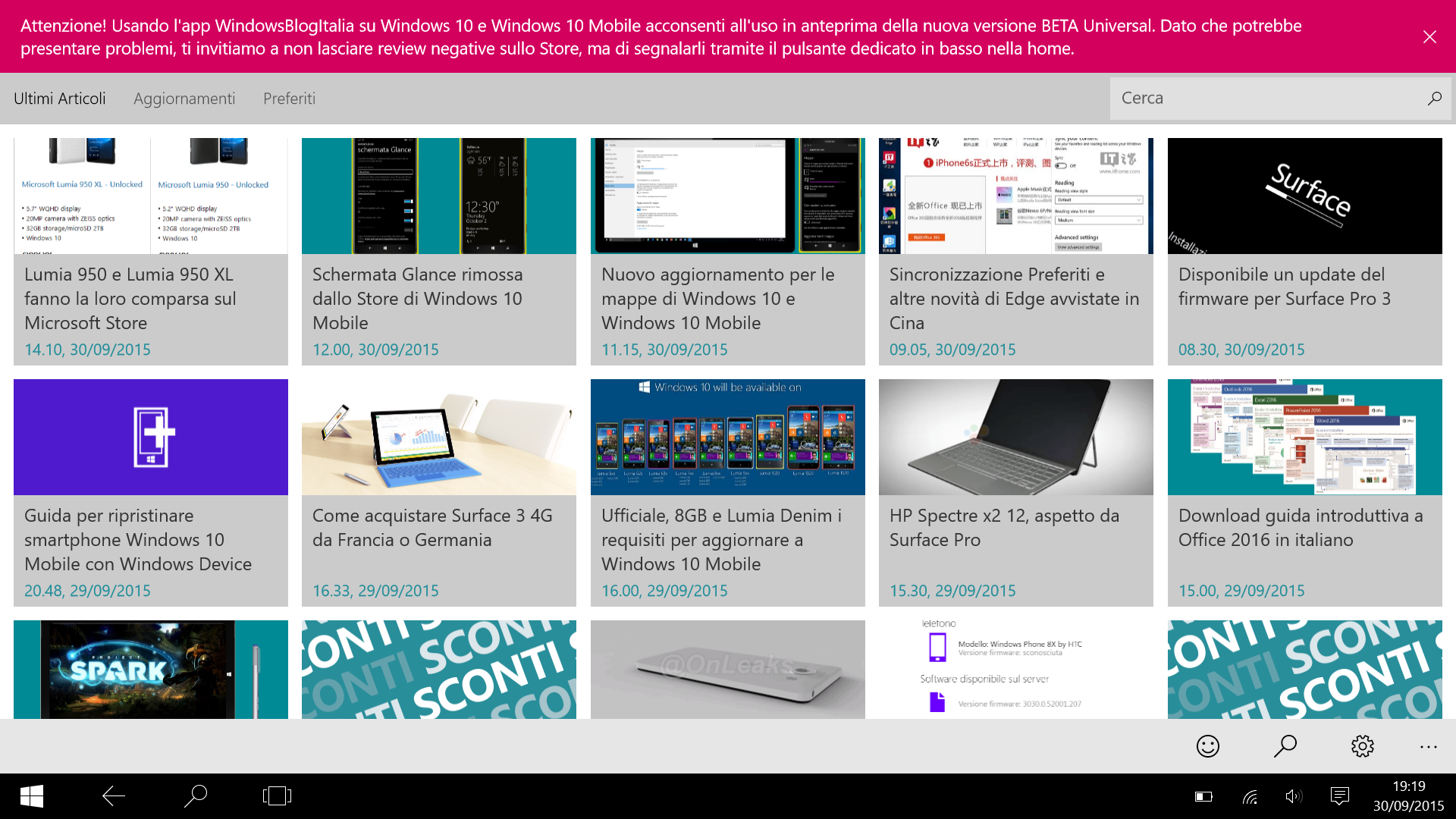1456x819 pixels.
Task: Check battery status icon in tray
Action: (x=1204, y=796)
